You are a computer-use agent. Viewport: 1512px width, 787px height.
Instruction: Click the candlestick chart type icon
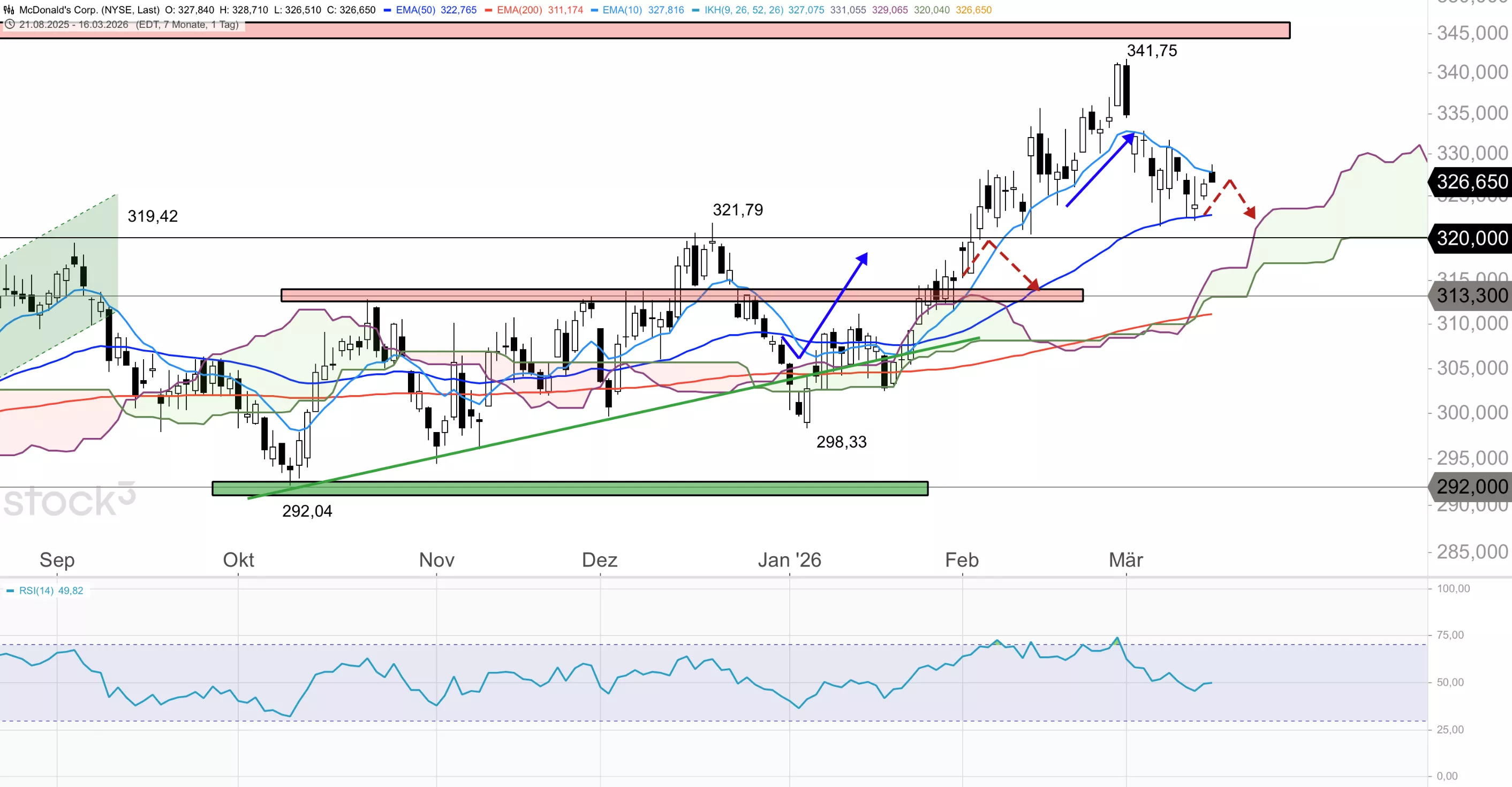coord(9,10)
